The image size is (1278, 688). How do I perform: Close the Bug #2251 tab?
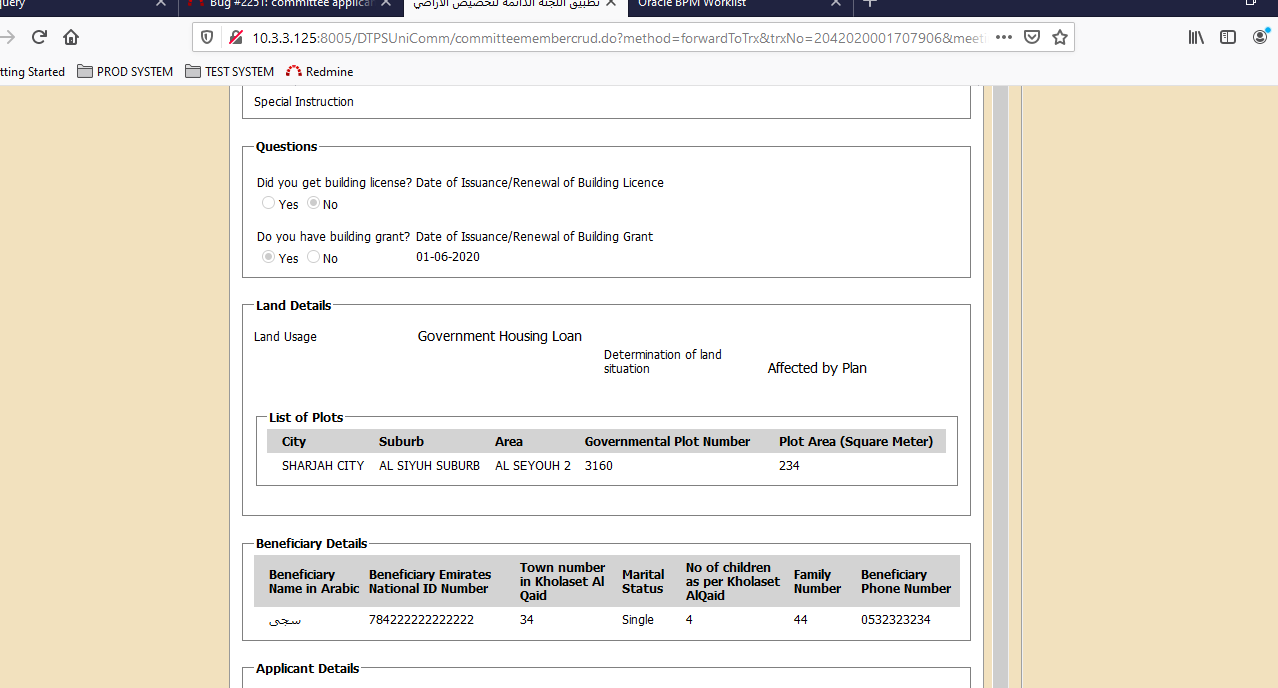[x=387, y=3]
